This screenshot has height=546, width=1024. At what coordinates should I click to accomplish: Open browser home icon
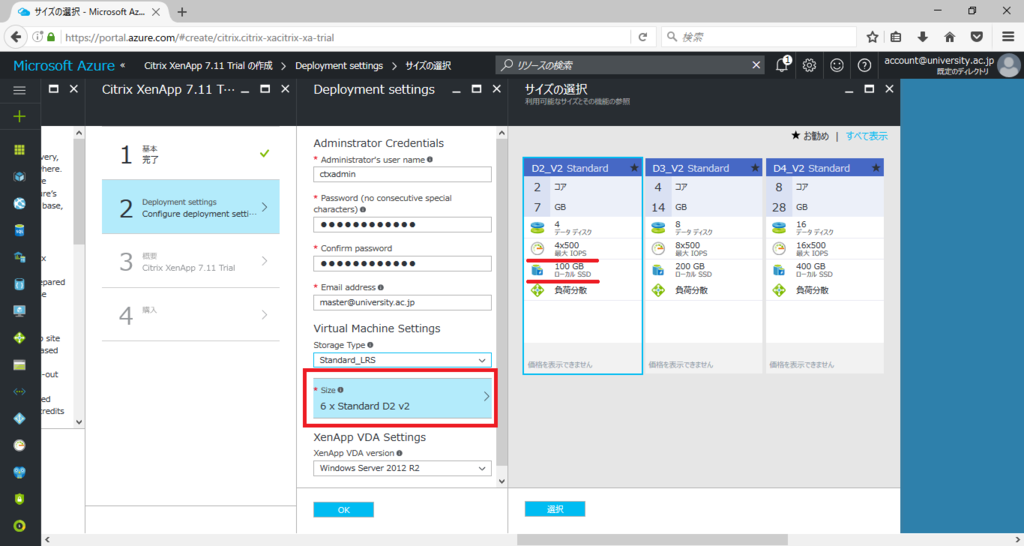950,37
